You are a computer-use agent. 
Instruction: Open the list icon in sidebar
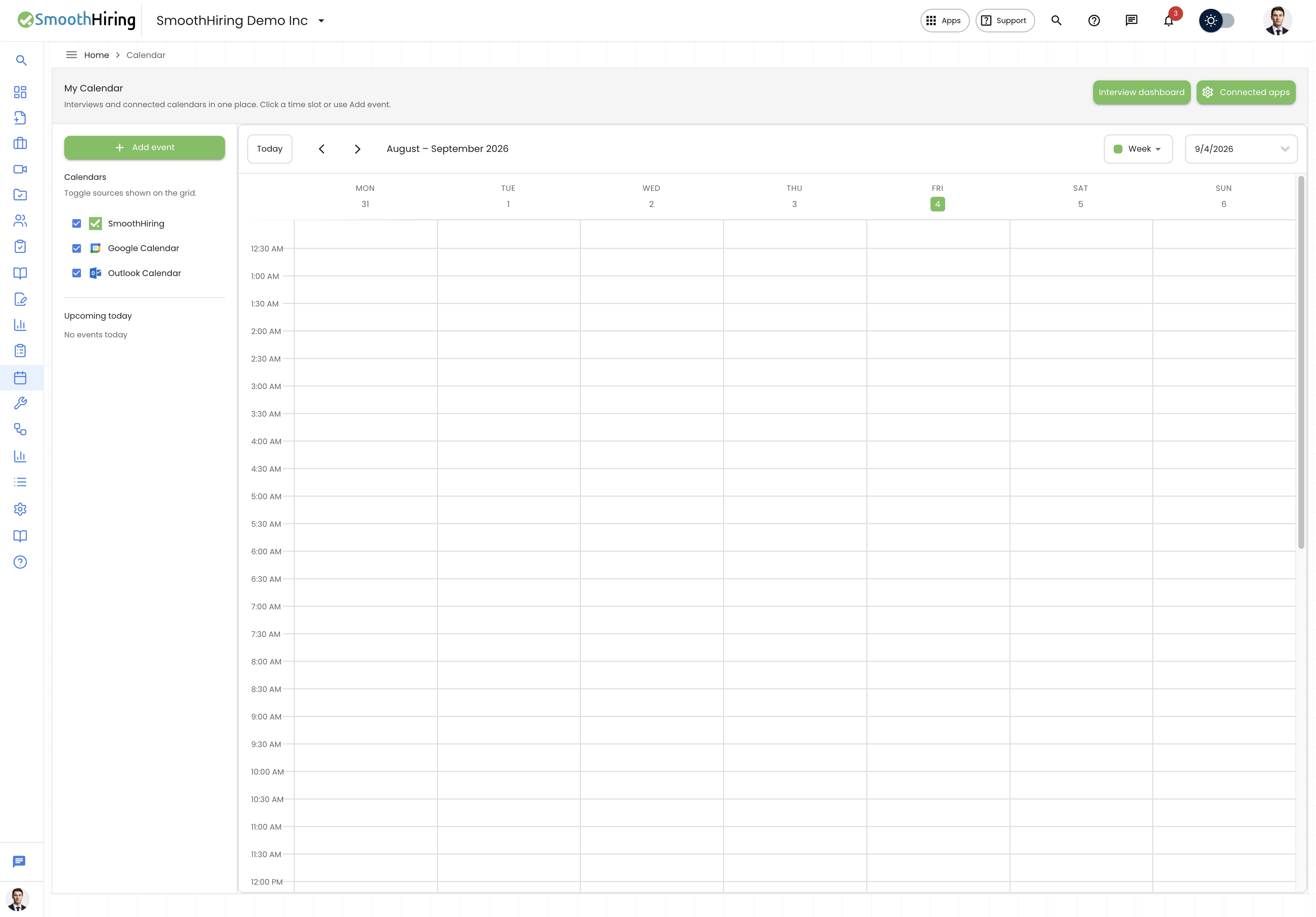click(20, 482)
